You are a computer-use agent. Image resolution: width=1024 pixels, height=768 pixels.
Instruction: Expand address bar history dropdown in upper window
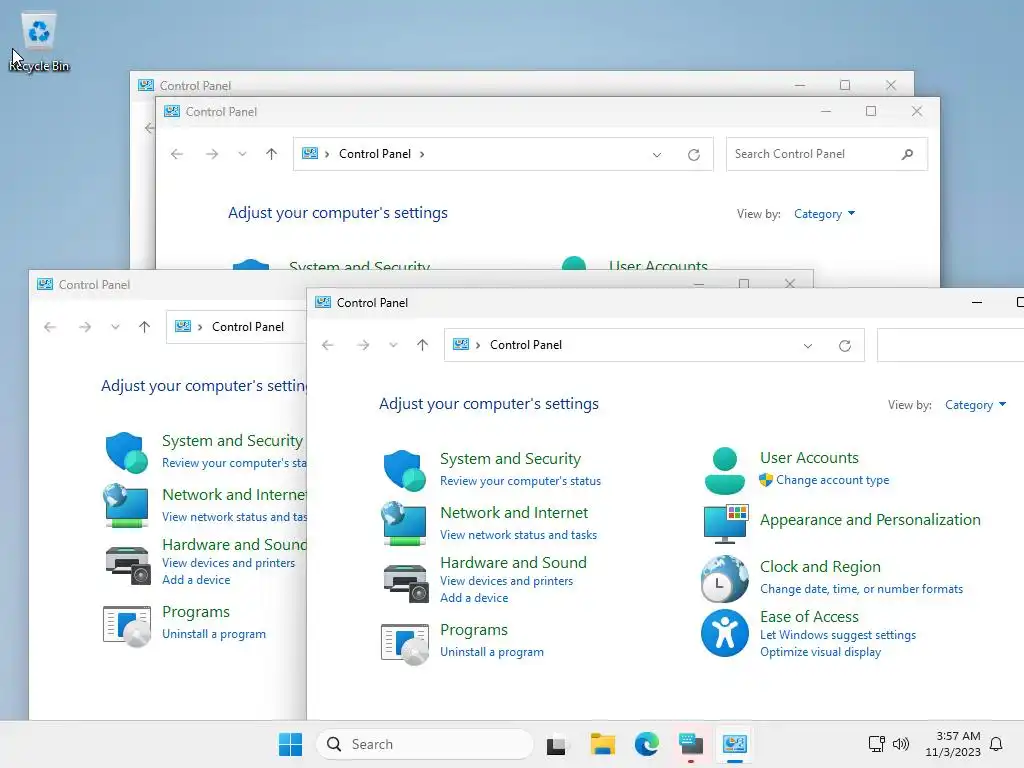click(657, 155)
